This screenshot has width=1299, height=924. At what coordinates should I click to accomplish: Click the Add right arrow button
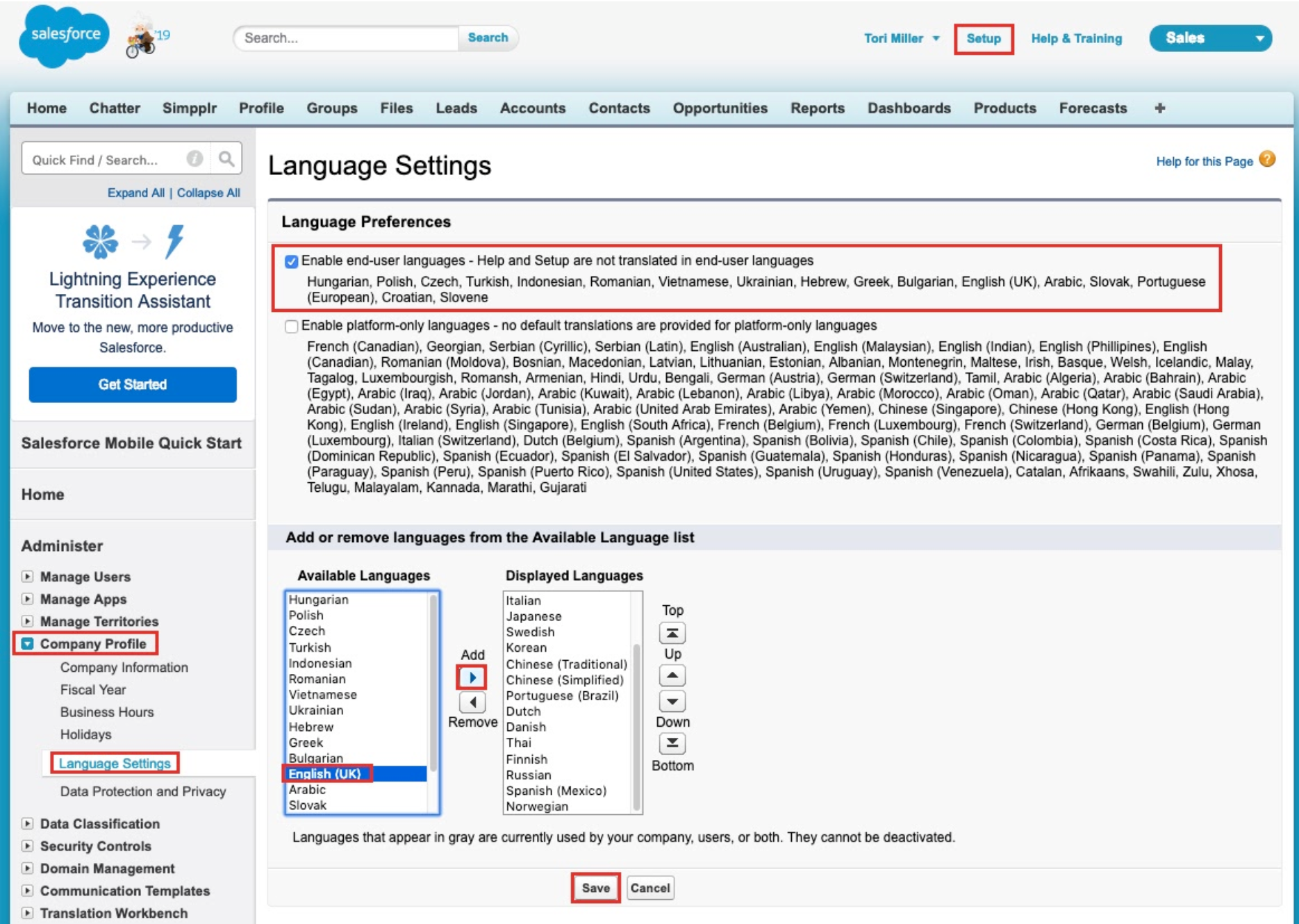point(472,677)
